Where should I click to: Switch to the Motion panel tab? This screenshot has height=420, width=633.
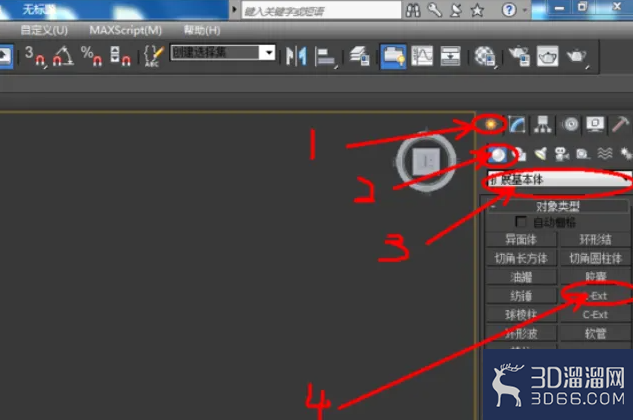[570, 124]
